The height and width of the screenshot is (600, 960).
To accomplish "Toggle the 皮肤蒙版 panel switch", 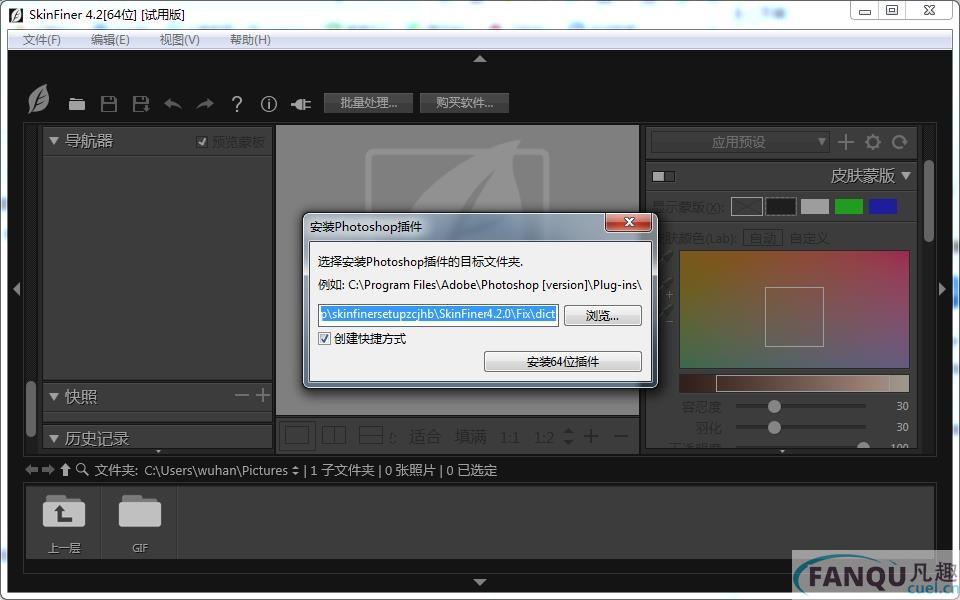I will tap(663, 176).
